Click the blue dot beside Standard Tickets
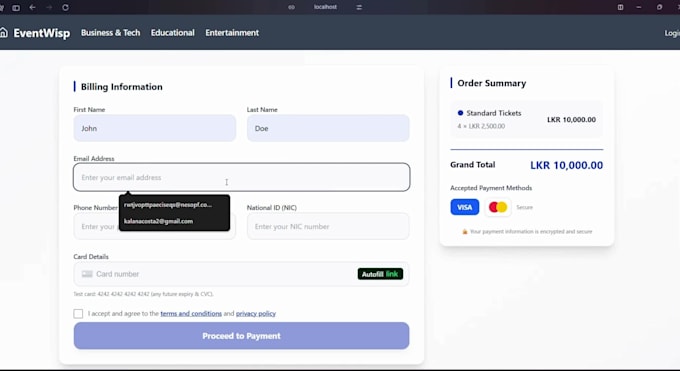This screenshot has width=680, height=371. [x=460, y=113]
